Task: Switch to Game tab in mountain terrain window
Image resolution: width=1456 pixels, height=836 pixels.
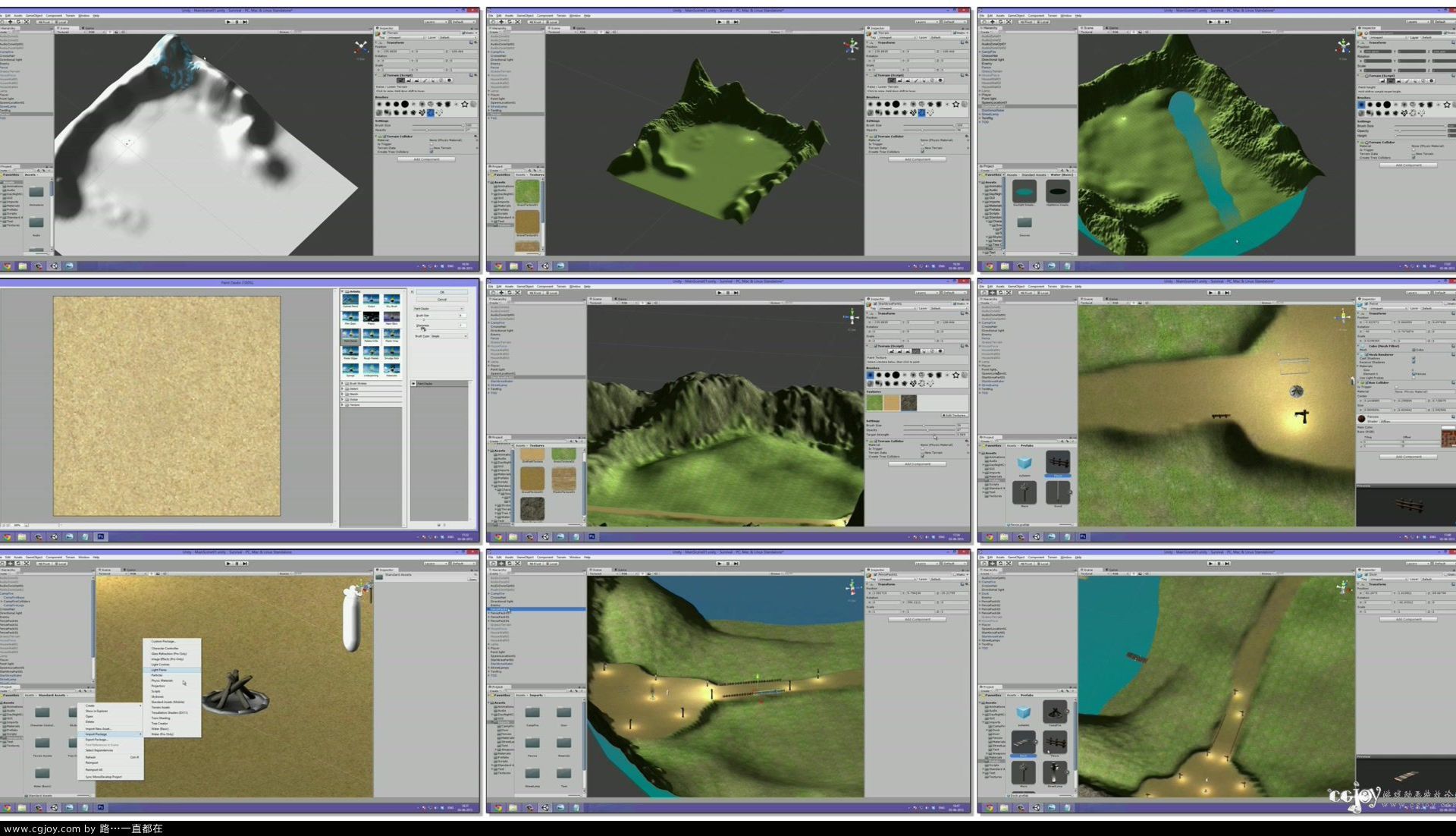Action: point(619,299)
